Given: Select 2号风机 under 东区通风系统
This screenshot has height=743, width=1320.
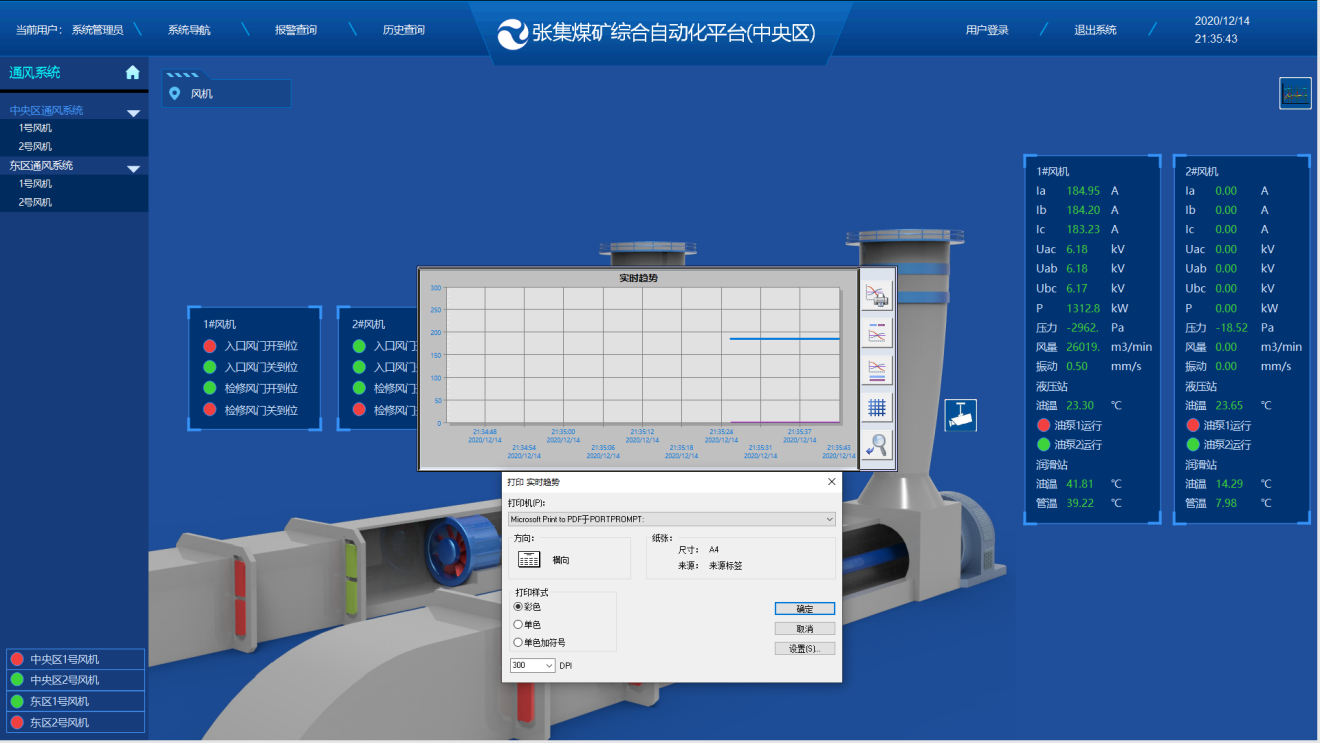Looking at the screenshot, I should tap(35, 202).
